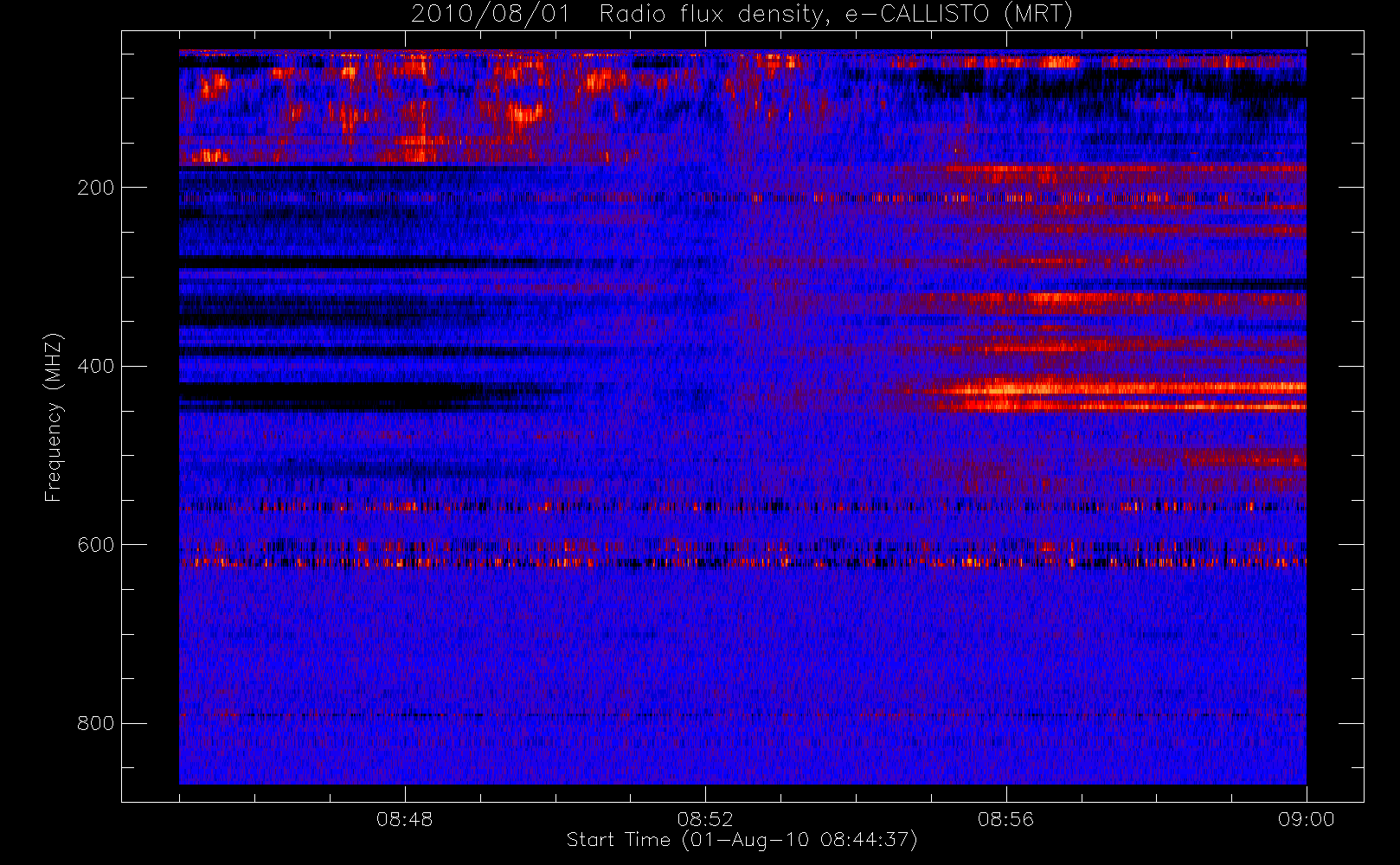Click the 600 frequency tick label
Image resolution: width=1400 pixels, height=865 pixels.
[x=95, y=545]
